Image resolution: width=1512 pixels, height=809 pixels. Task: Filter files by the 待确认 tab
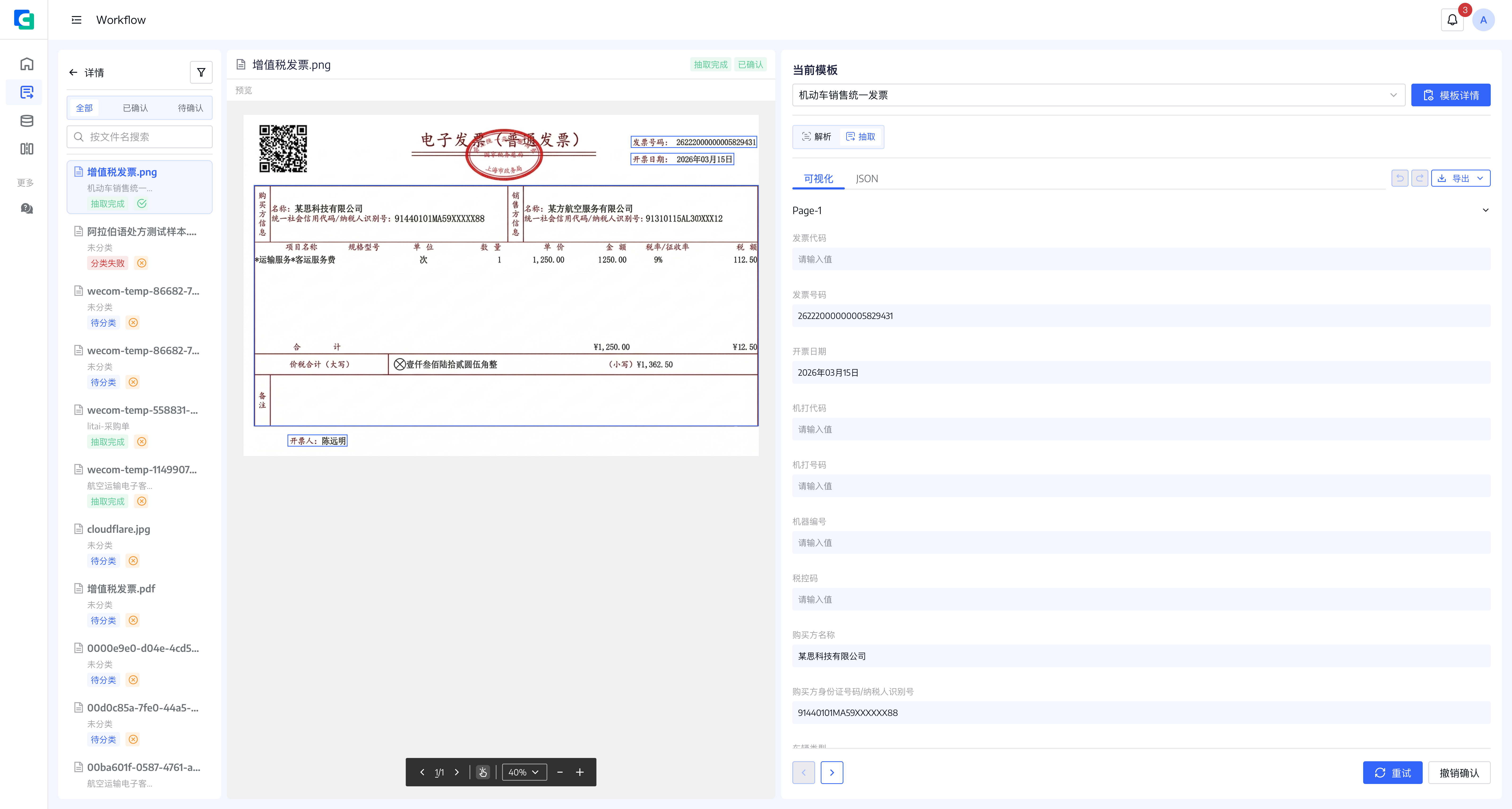pyautogui.click(x=190, y=108)
